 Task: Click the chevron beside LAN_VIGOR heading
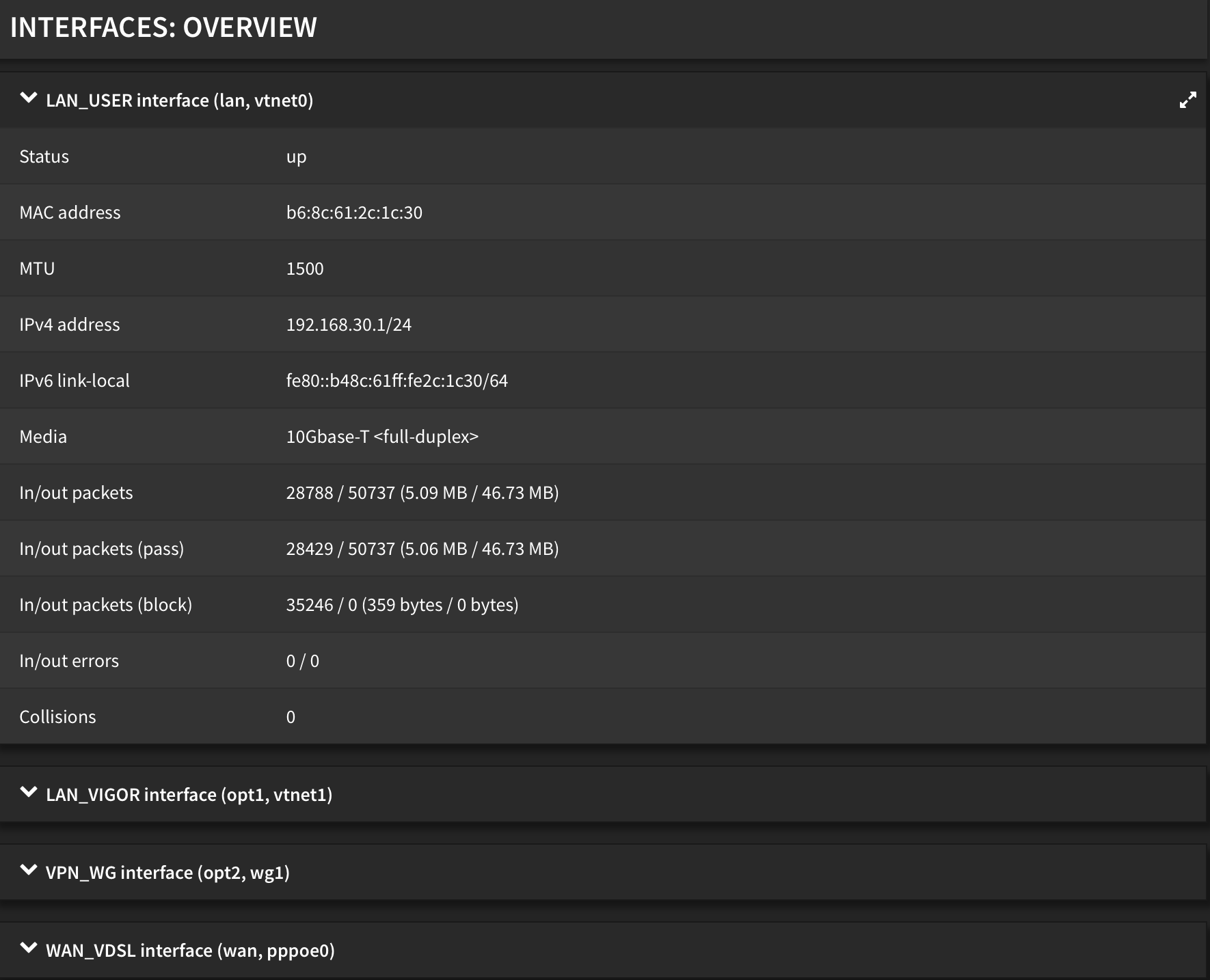tap(29, 793)
